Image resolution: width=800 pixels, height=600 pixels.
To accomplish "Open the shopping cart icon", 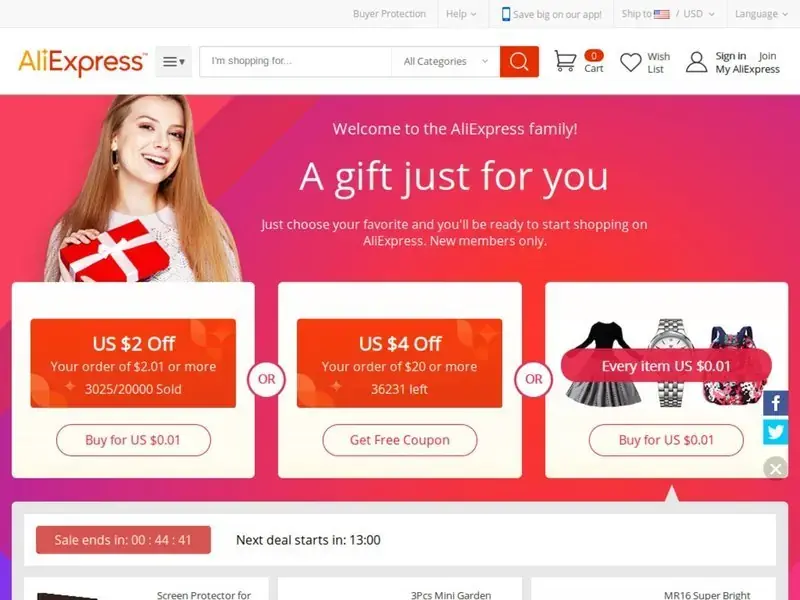I will pos(565,61).
